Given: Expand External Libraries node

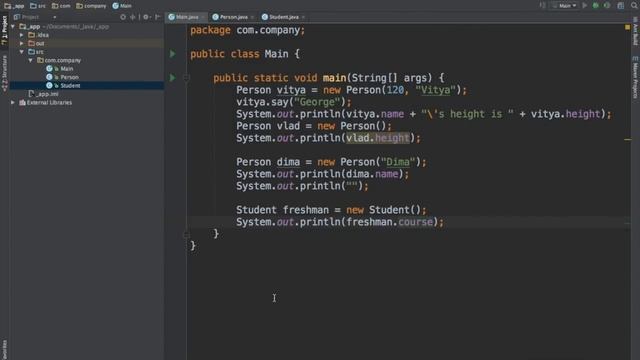Looking at the screenshot, I should [x=13, y=102].
